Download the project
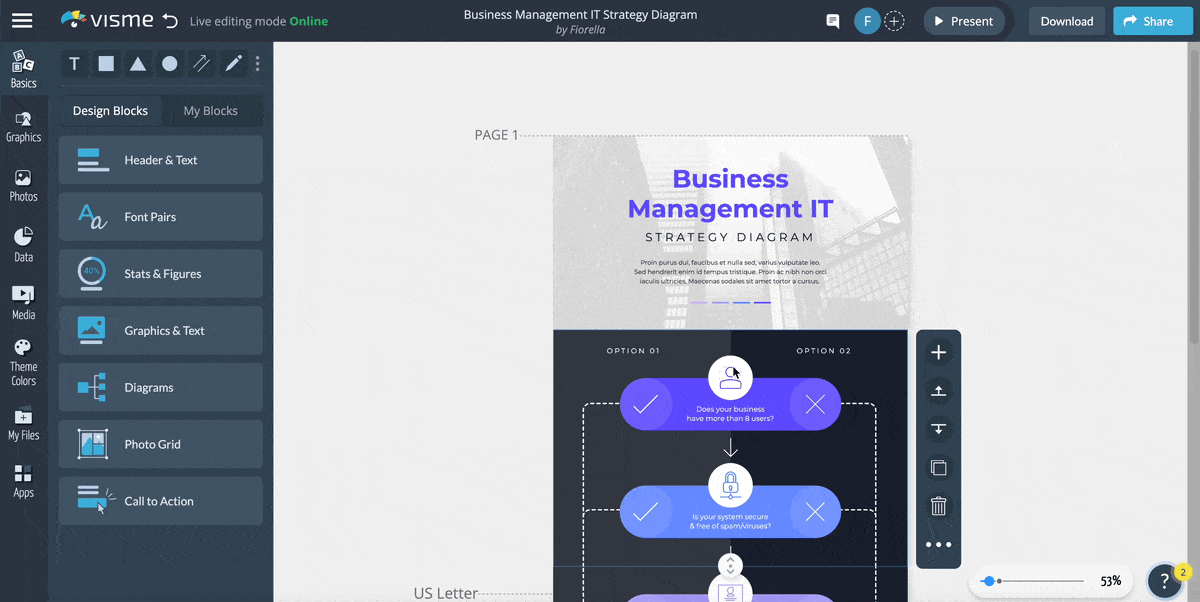 click(1066, 20)
